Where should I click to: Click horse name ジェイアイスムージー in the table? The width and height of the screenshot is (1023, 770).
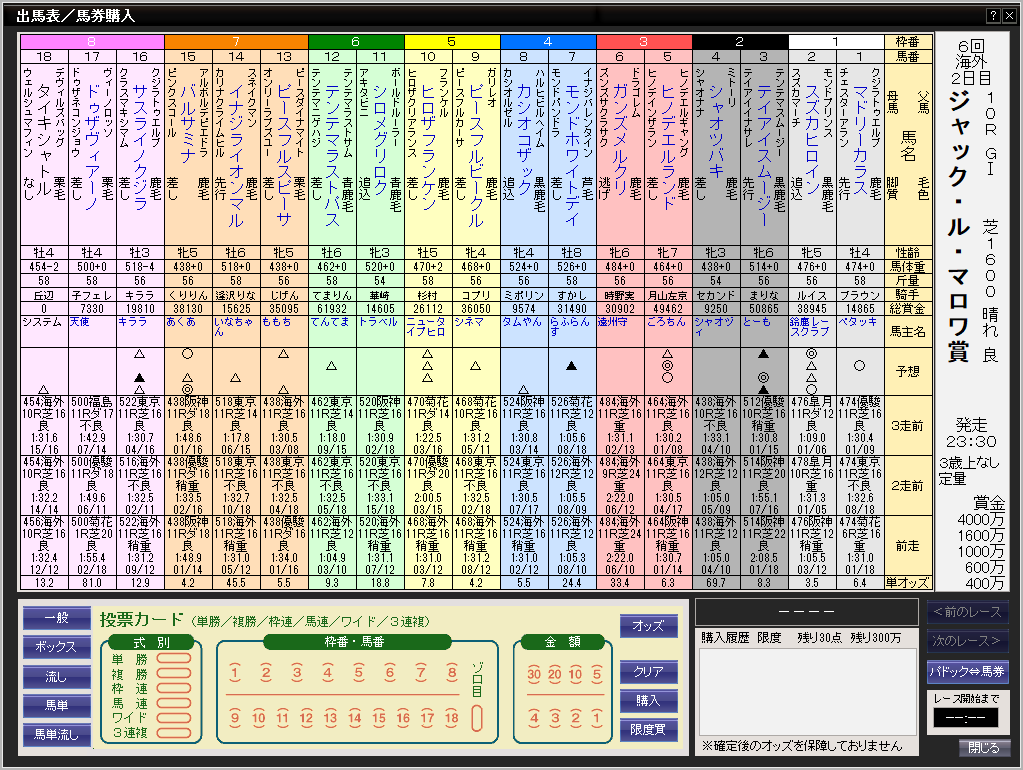point(763,140)
